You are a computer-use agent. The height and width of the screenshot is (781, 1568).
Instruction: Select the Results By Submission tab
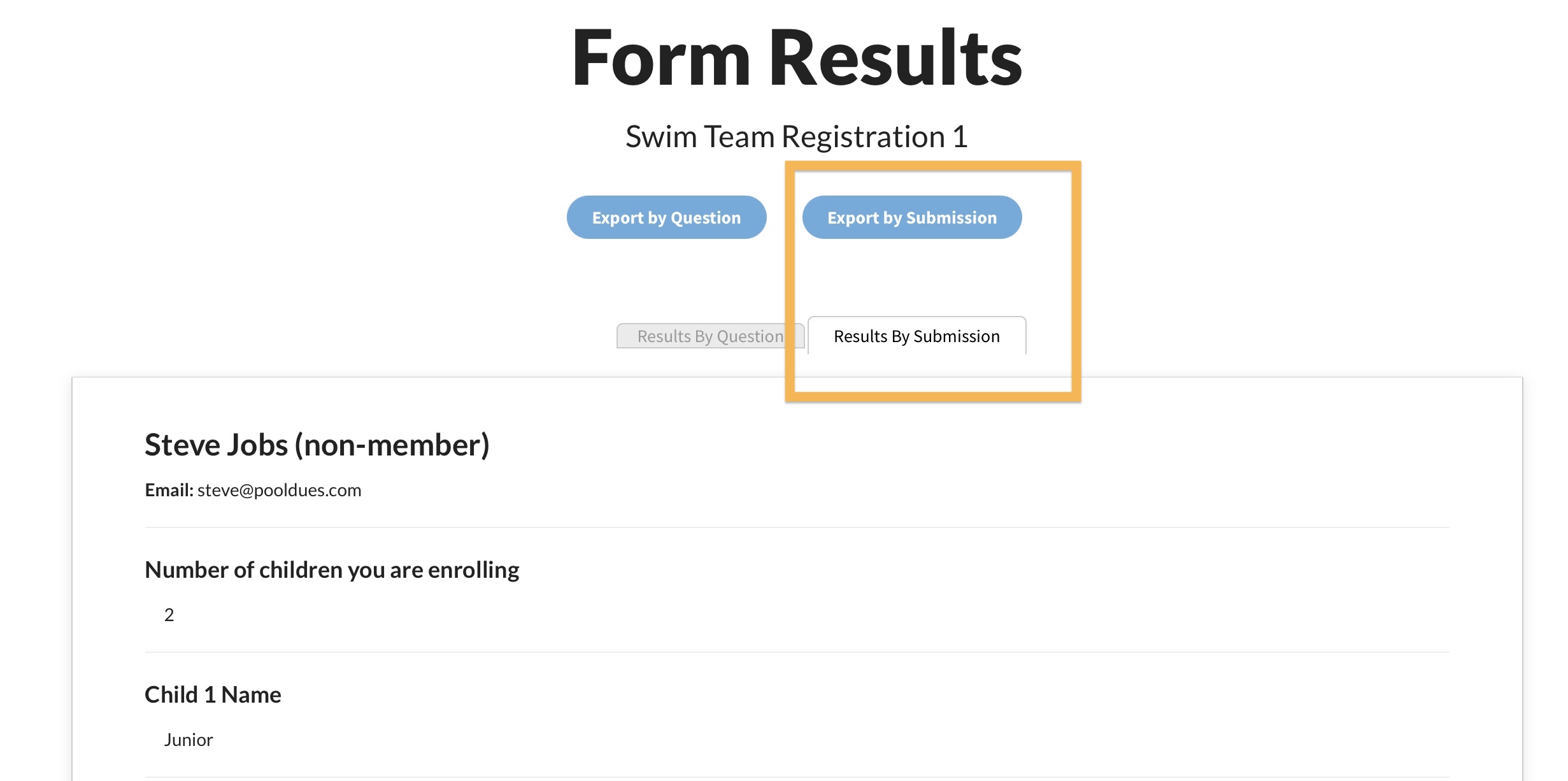(x=916, y=336)
